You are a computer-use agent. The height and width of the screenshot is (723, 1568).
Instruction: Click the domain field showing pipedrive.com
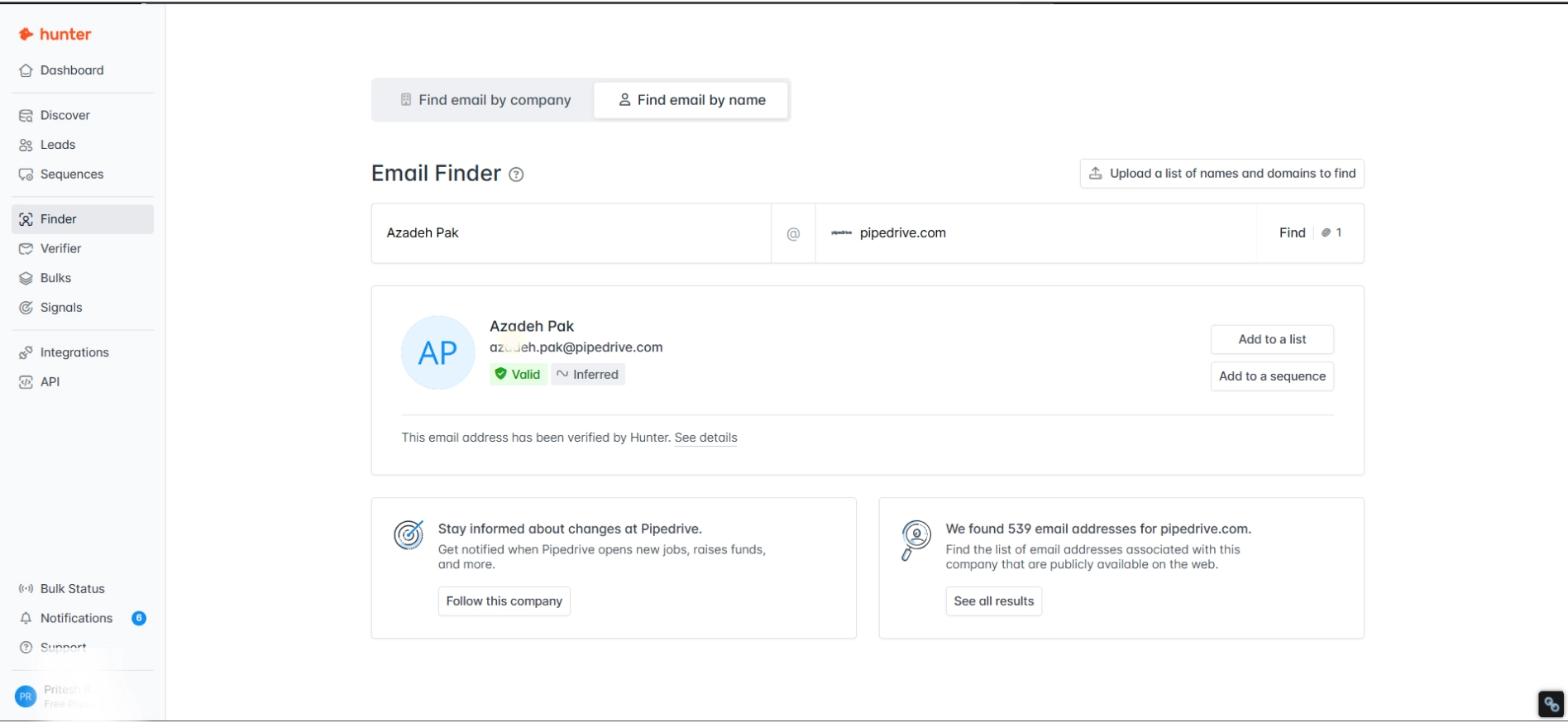pos(1036,233)
